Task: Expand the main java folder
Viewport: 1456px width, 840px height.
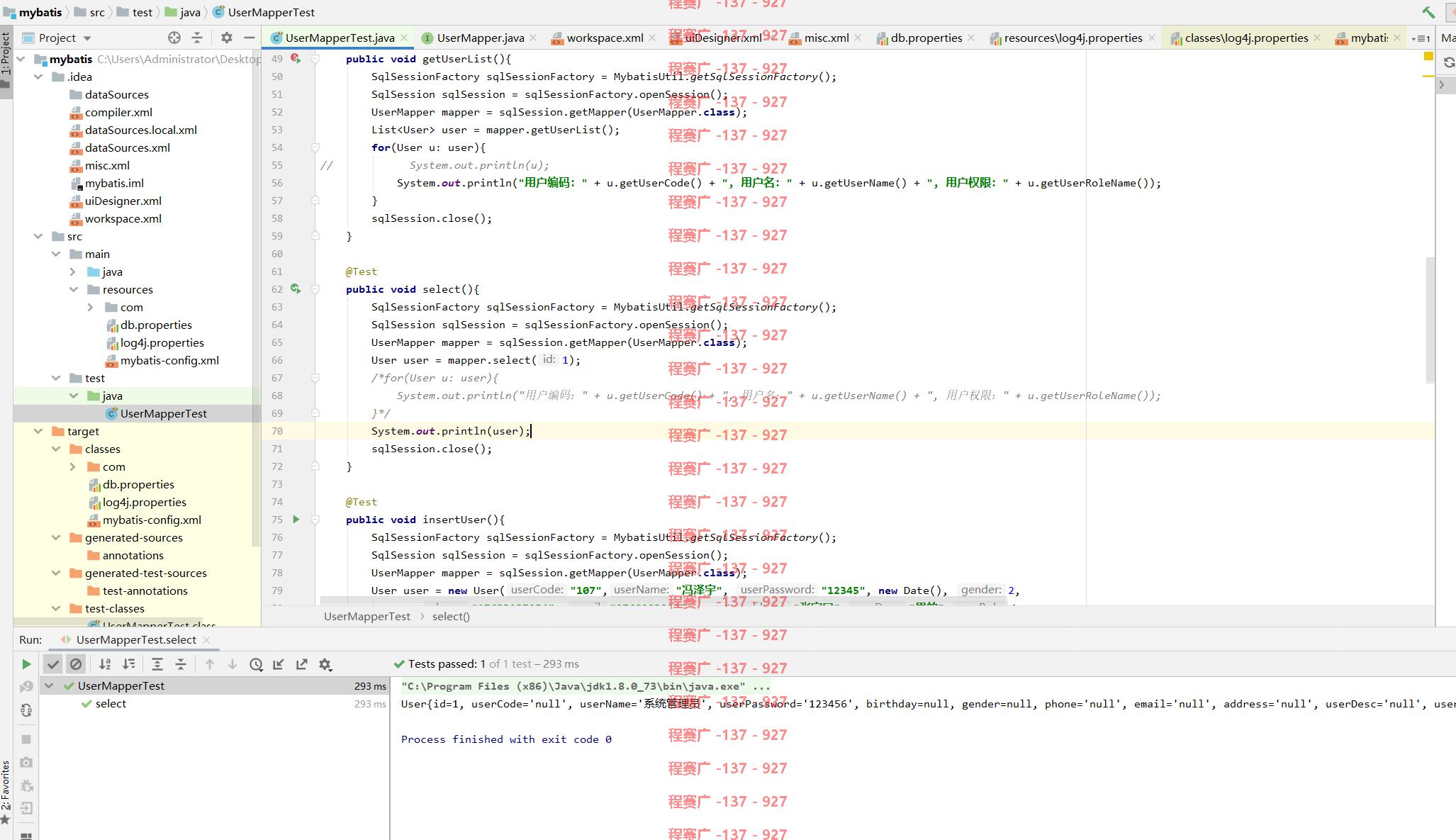Action: (x=73, y=271)
